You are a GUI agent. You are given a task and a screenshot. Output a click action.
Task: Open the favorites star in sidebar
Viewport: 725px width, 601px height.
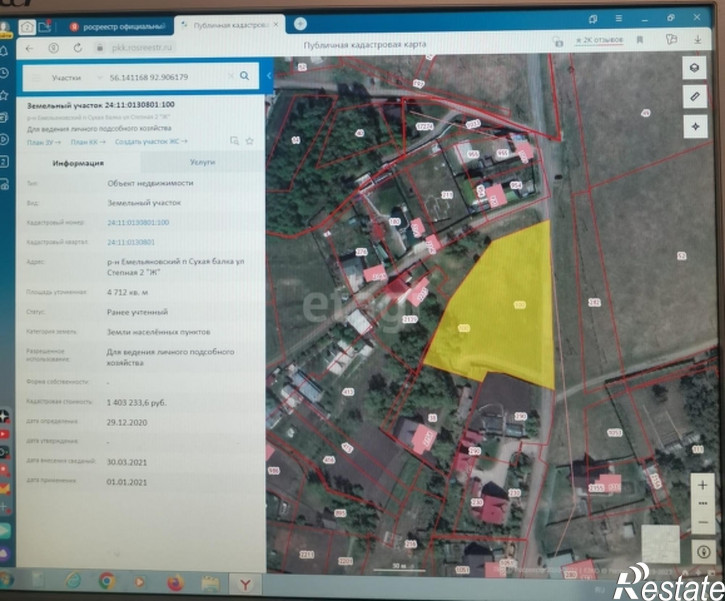point(4,95)
